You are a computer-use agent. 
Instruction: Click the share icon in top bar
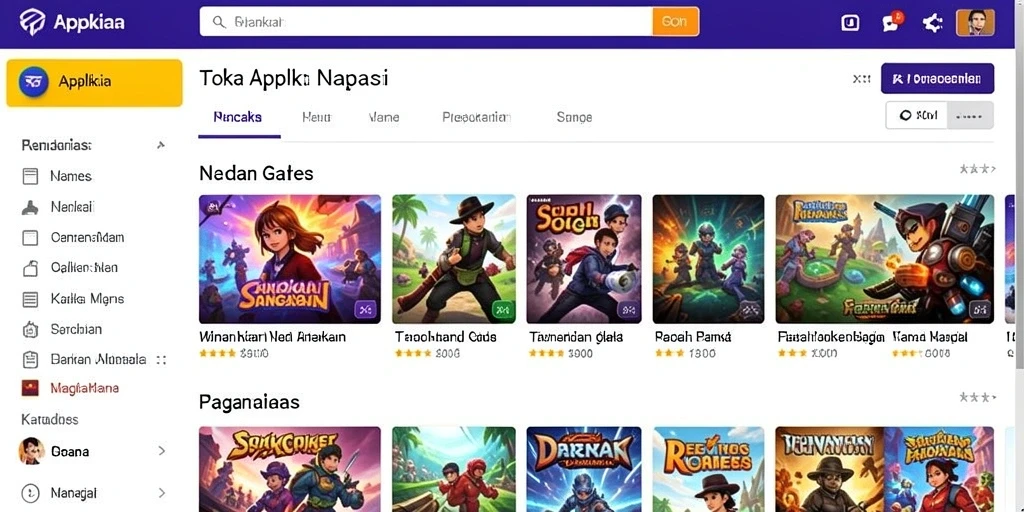[x=932, y=23]
